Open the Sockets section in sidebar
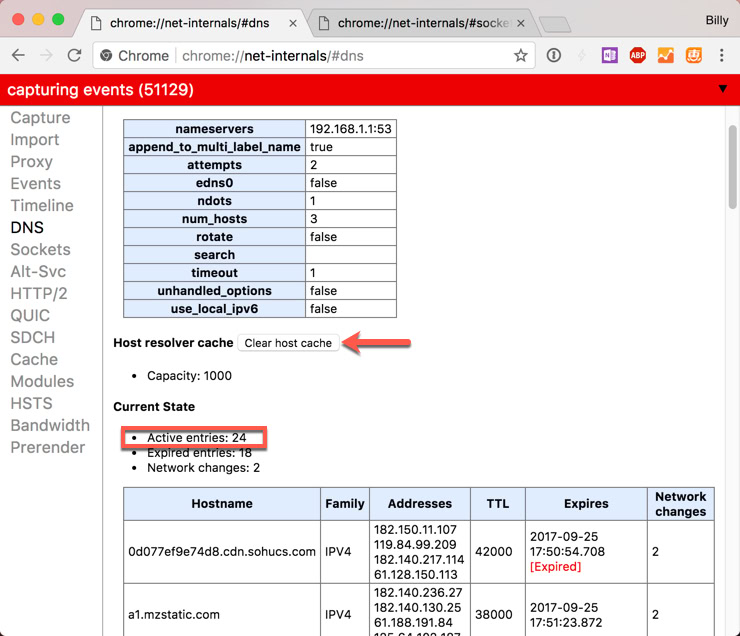 pos(40,249)
